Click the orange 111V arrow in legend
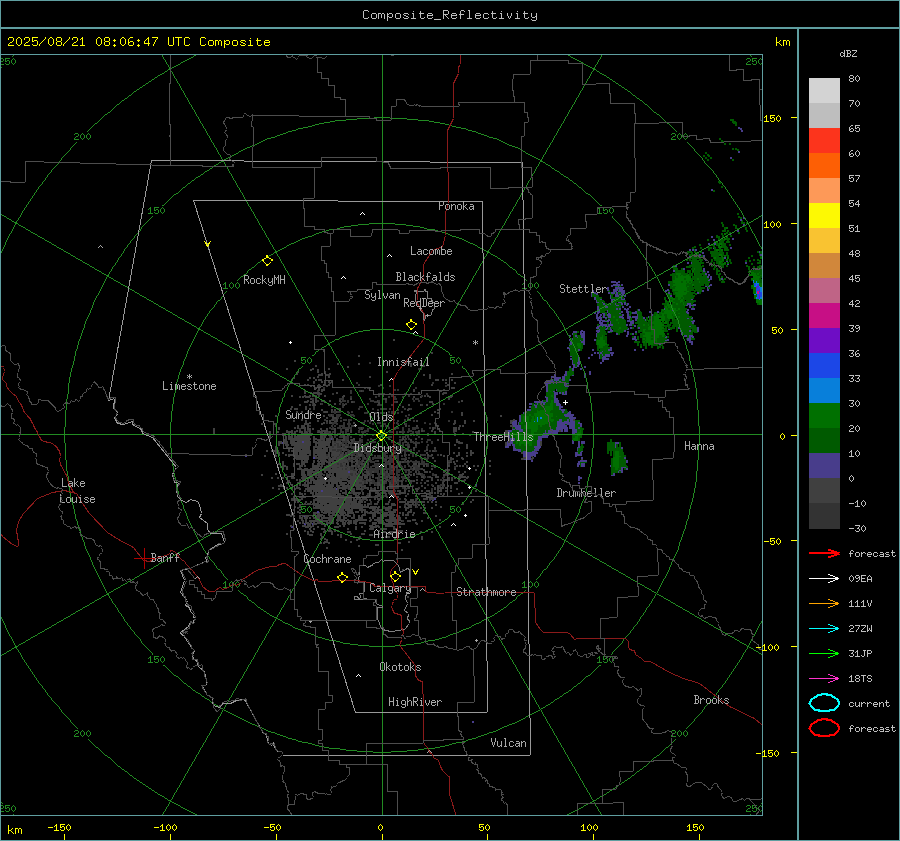Screen dimensions: 900x841 coord(824,603)
